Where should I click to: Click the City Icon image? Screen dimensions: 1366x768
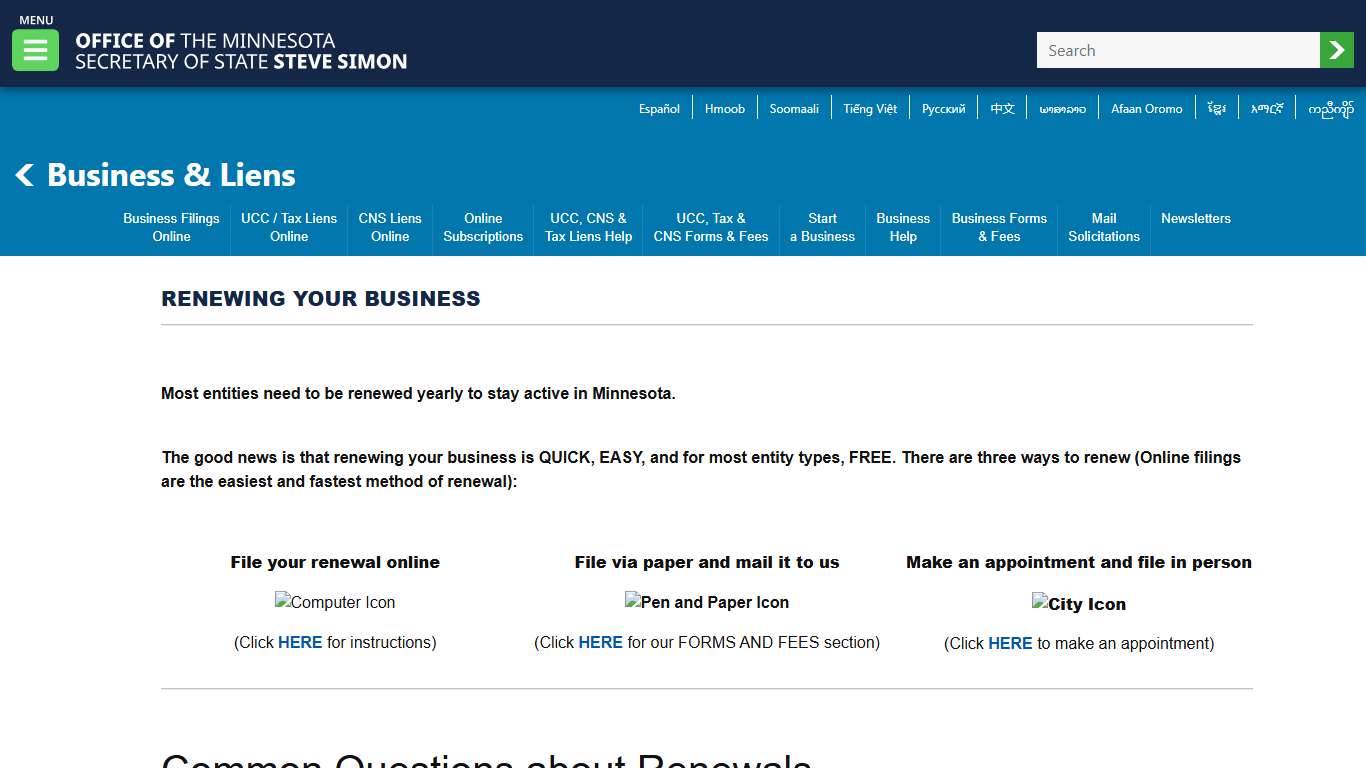[x=1078, y=604]
